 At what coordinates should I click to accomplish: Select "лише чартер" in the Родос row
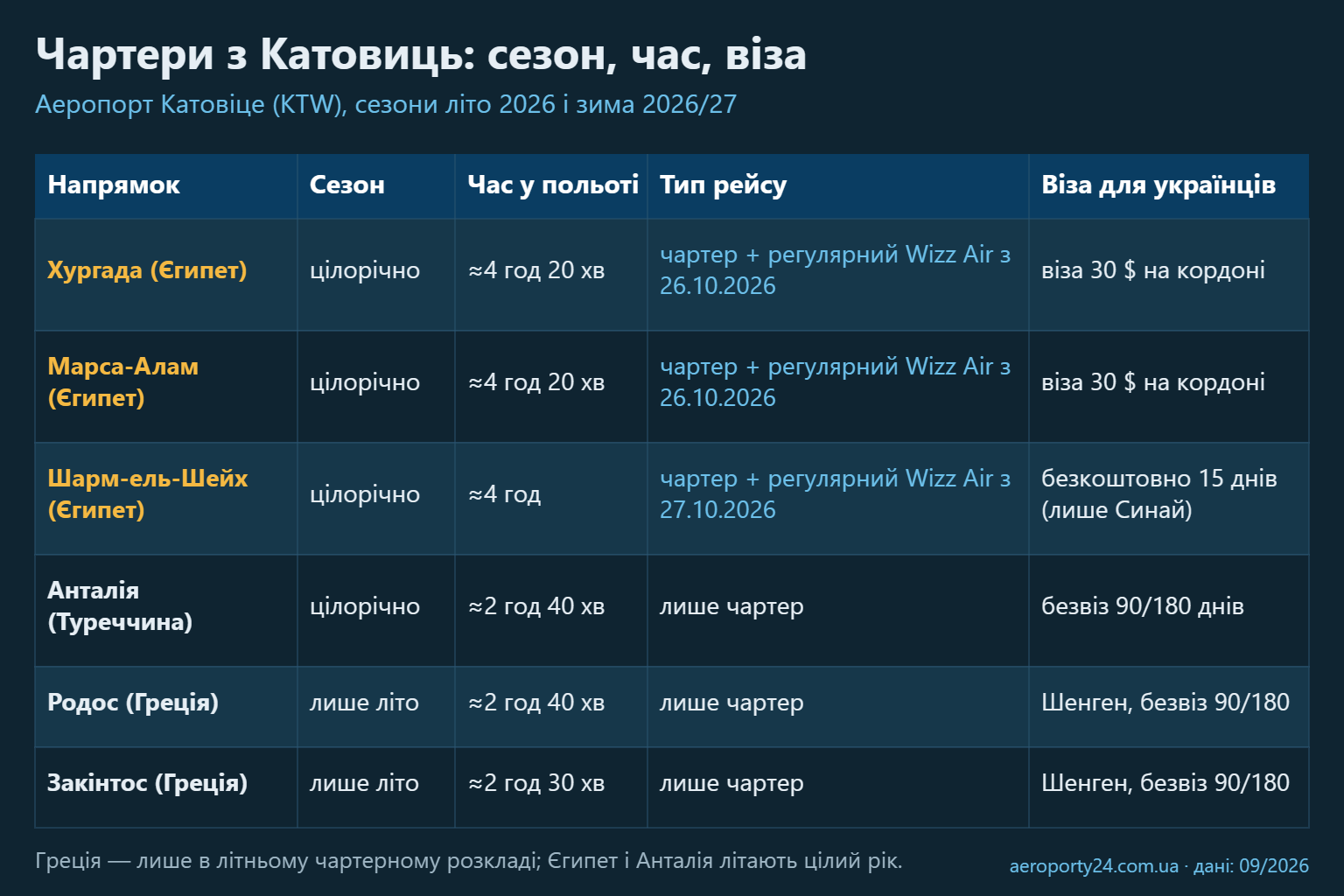tap(731, 703)
